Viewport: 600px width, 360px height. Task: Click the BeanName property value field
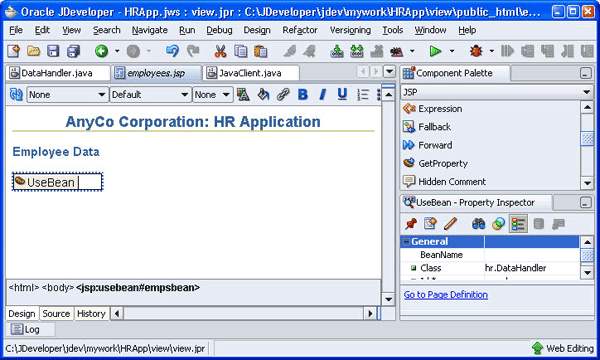click(x=532, y=255)
